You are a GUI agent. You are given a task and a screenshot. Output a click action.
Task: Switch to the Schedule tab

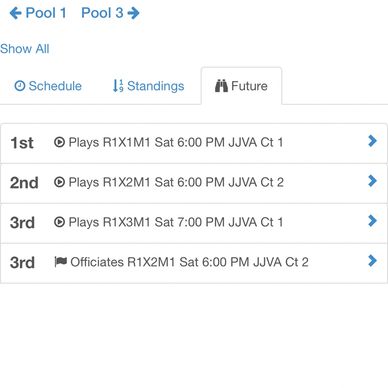pos(48,86)
